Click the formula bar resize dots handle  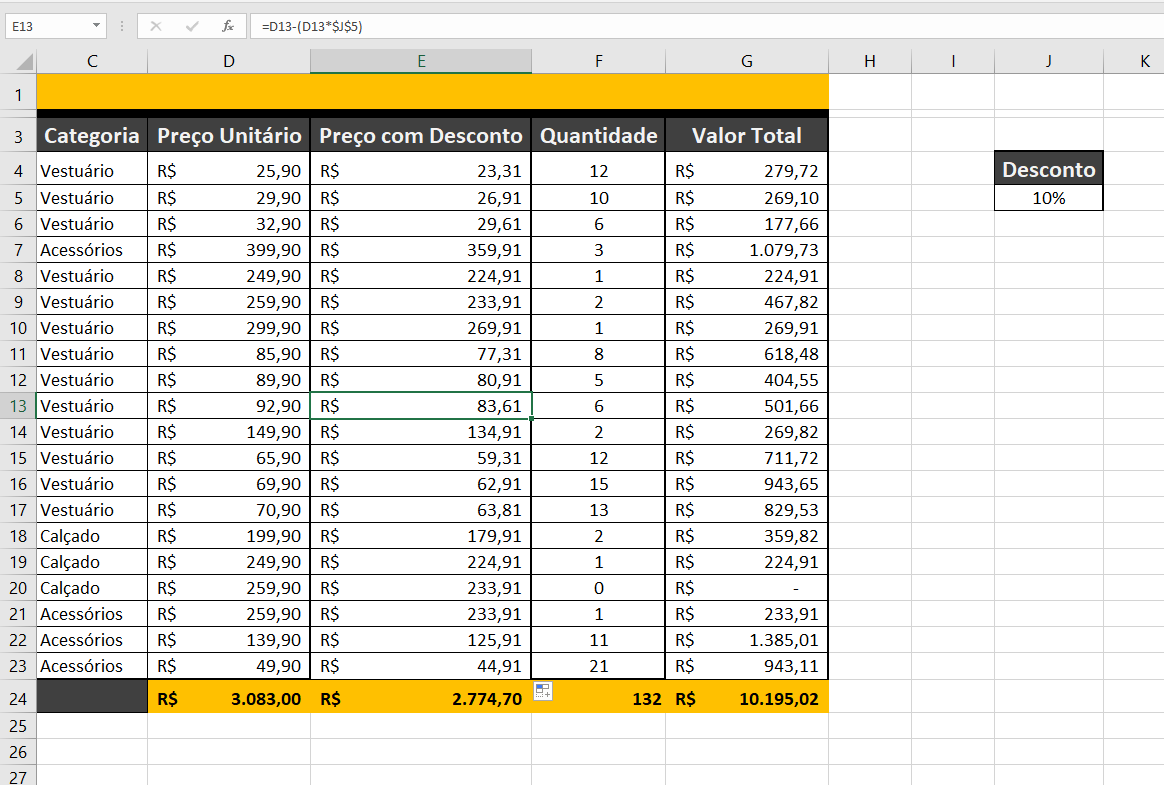click(121, 26)
